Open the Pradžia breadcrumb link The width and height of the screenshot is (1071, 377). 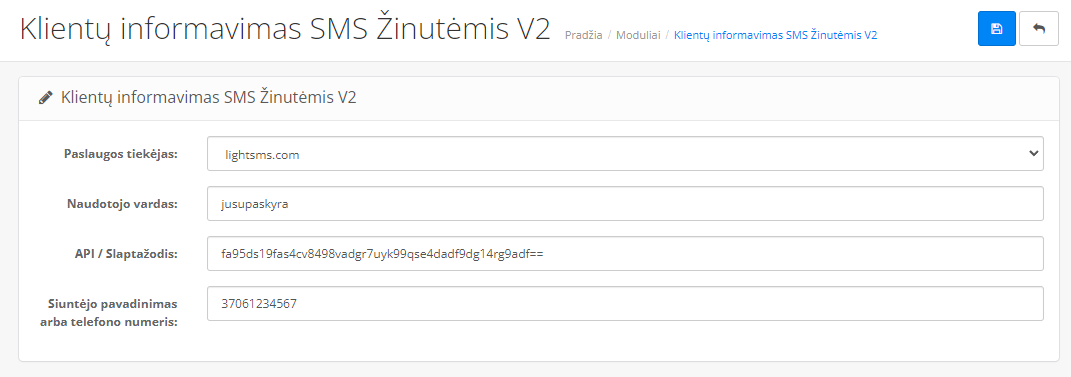tap(583, 35)
